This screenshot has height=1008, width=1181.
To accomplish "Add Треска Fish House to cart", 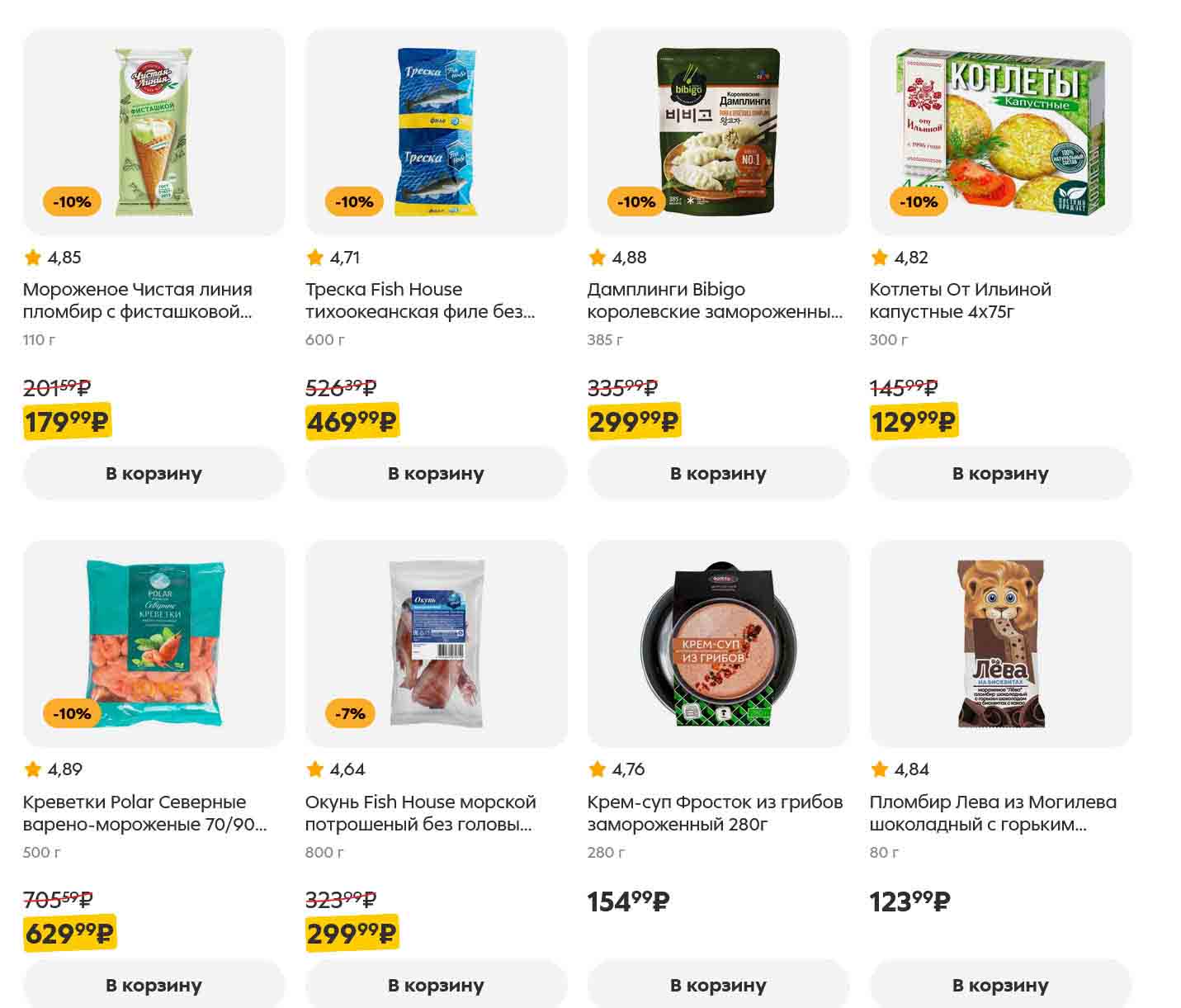I will tap(436, 474).
